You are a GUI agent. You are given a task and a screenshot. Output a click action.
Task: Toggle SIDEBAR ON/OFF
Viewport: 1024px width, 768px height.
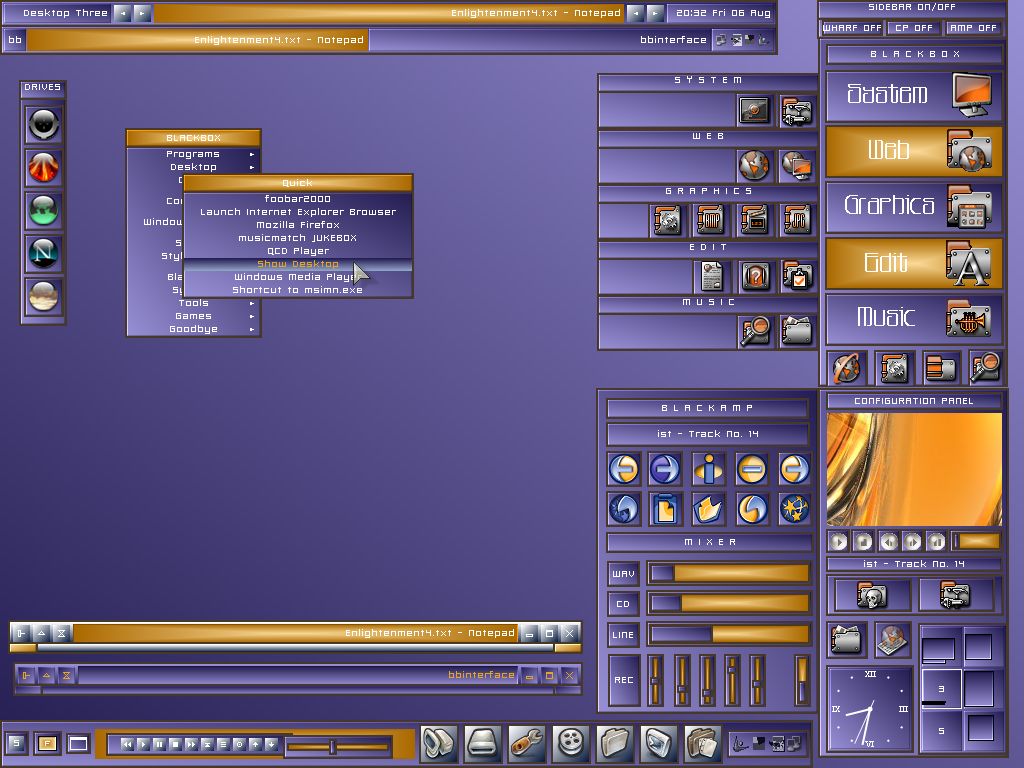click(911, 7)
